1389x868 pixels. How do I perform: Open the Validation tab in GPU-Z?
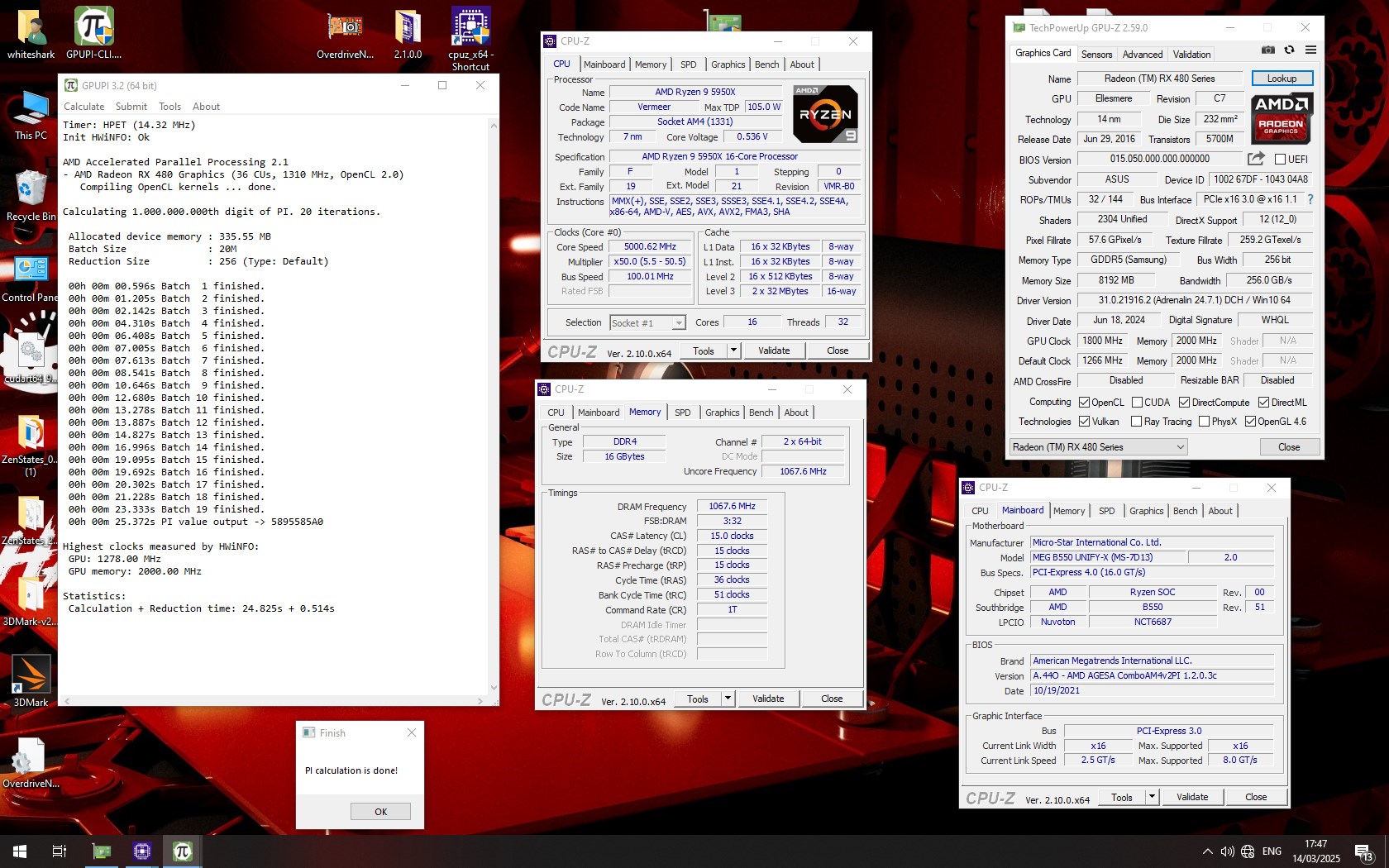point(1191,55)
